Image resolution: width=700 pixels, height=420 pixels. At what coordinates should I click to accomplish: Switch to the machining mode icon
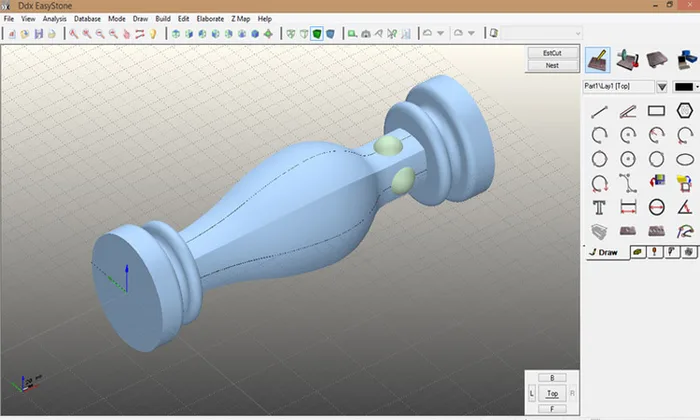[627, 60]
